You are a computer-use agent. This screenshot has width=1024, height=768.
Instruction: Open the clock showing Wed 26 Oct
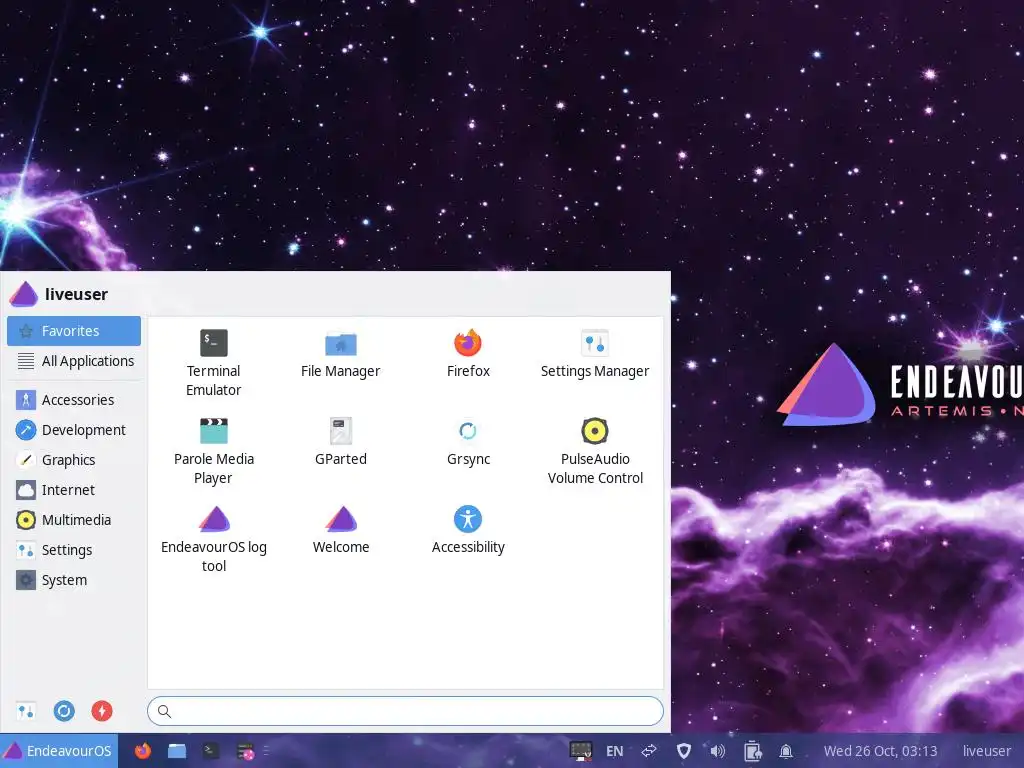(x=880, y=751)
